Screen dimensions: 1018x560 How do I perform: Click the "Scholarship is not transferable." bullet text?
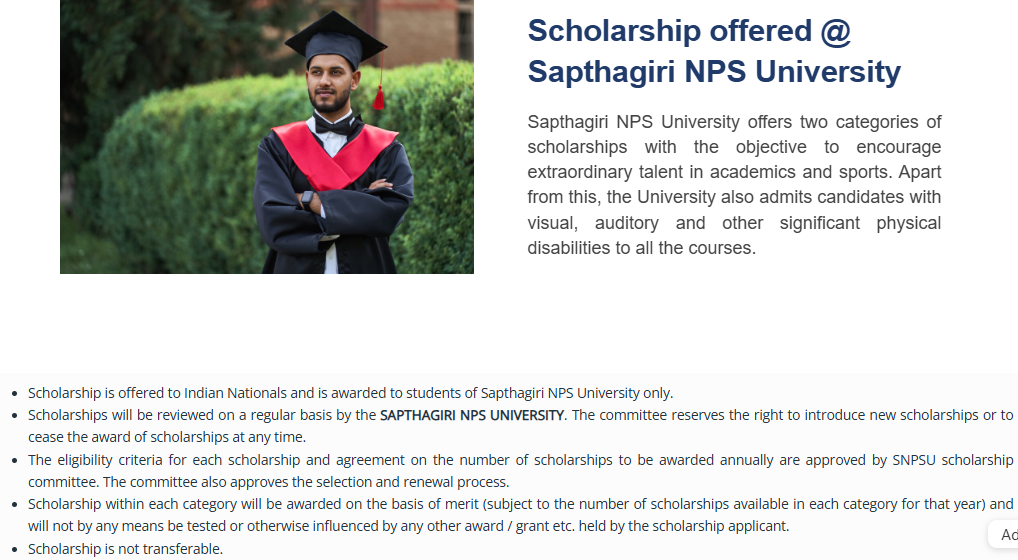pos(125,549)
